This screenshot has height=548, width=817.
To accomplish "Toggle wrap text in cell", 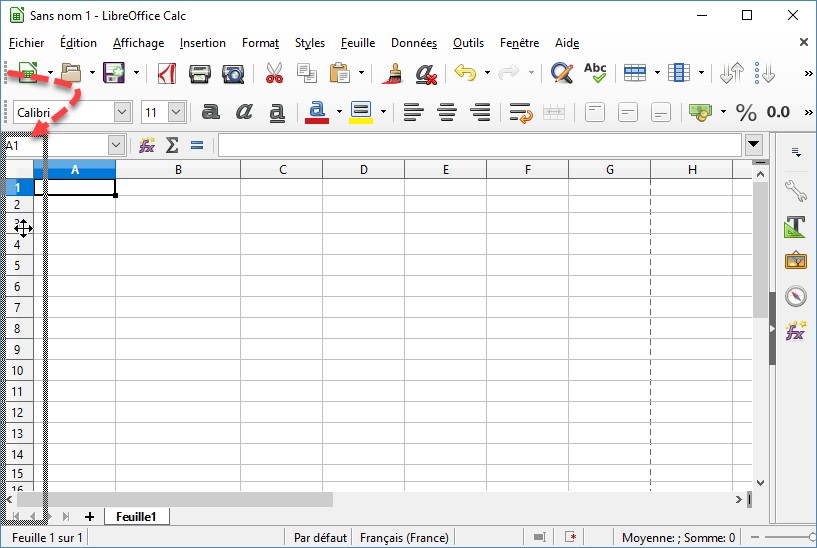I will coord(519,112).
